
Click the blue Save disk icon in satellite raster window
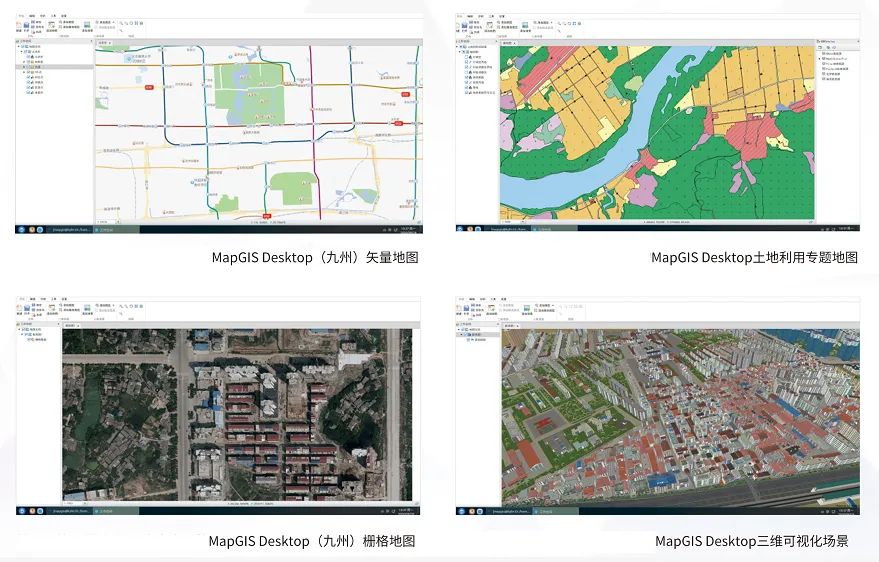(27, 308)
